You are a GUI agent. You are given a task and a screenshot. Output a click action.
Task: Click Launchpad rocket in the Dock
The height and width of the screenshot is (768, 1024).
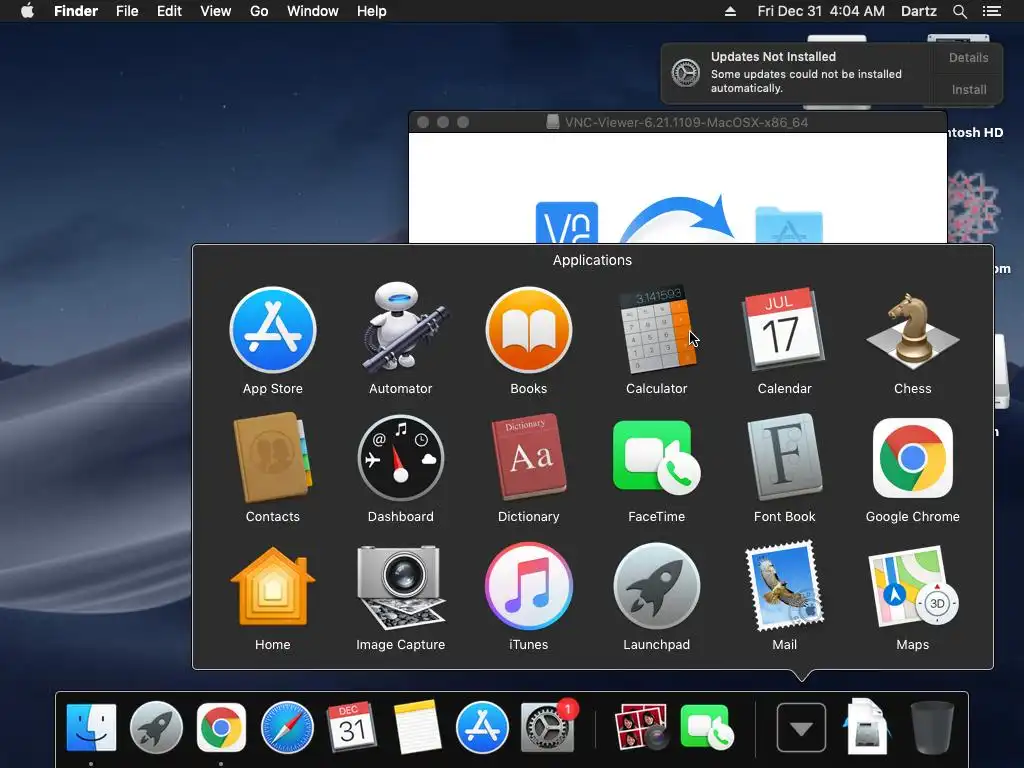point(156,727)
